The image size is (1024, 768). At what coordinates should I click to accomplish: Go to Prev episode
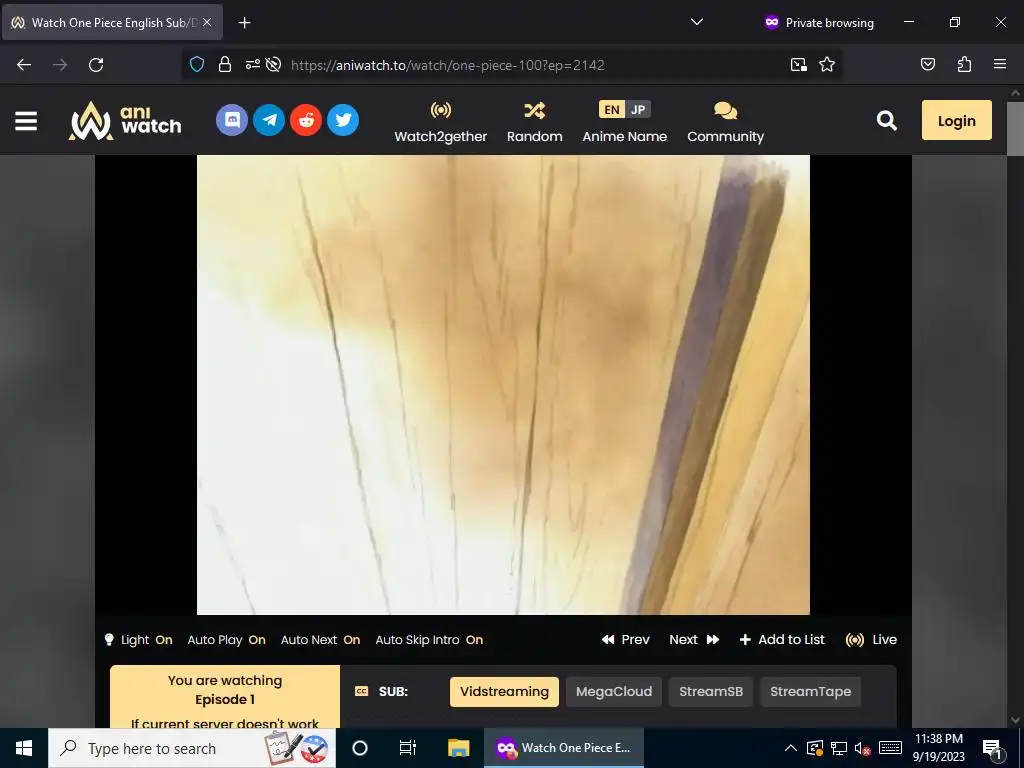click(x=626, y=640)
